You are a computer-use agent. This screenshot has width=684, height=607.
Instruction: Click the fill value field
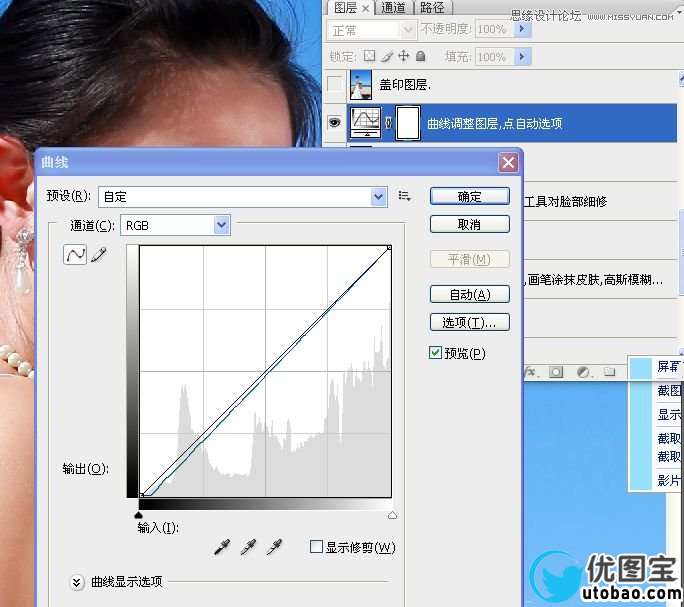[x=493, y=57]
